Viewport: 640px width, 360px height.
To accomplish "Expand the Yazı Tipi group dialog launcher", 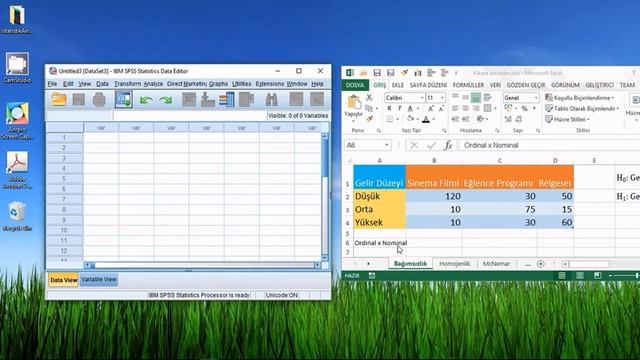I will 444,131.
